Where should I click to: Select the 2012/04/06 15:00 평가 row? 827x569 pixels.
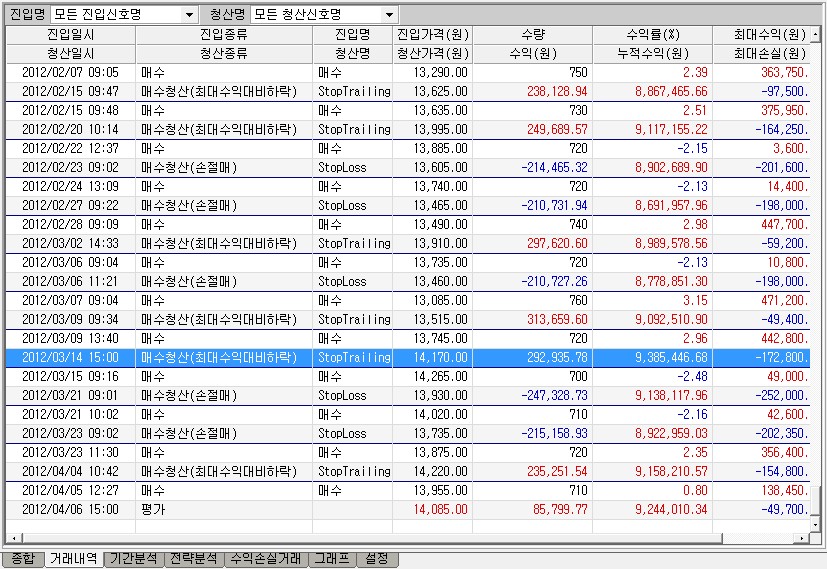400,509
